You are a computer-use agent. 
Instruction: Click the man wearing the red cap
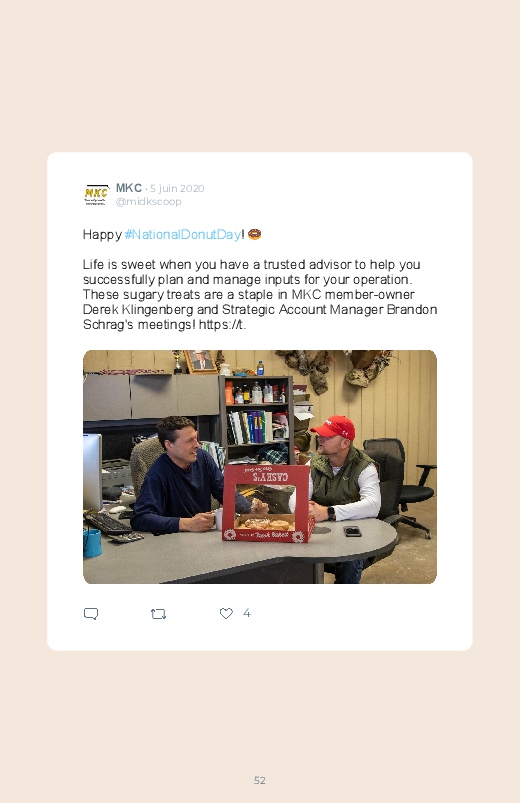[x=344, y=476]
